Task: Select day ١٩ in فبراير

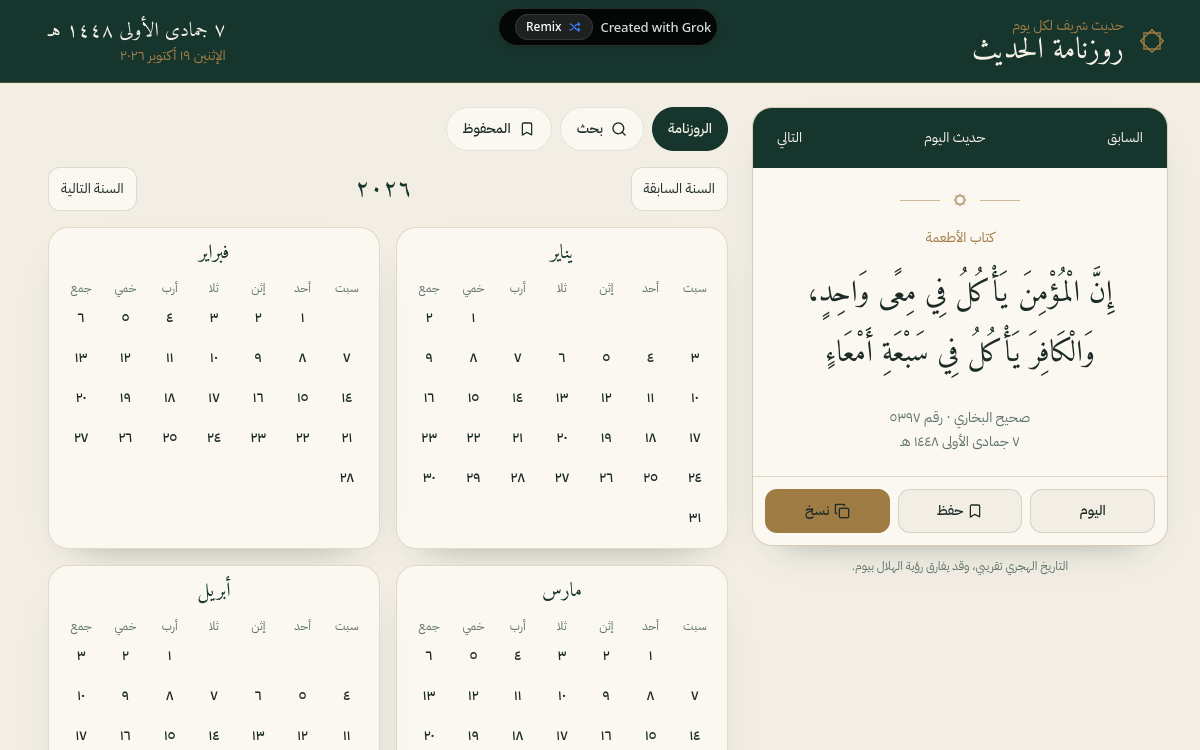Action: (x=125, y=398)
